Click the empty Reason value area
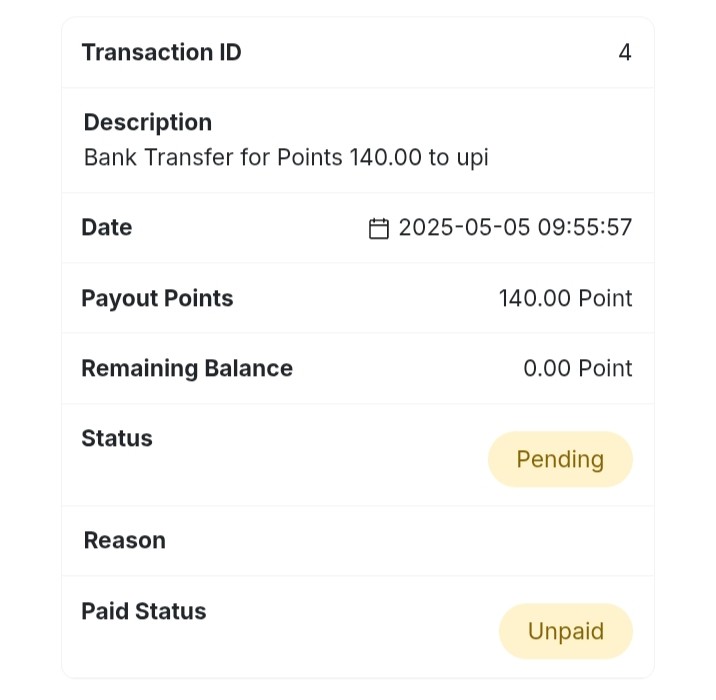Image resolution: width=716 pixels, height=700 pixels. 411,541
